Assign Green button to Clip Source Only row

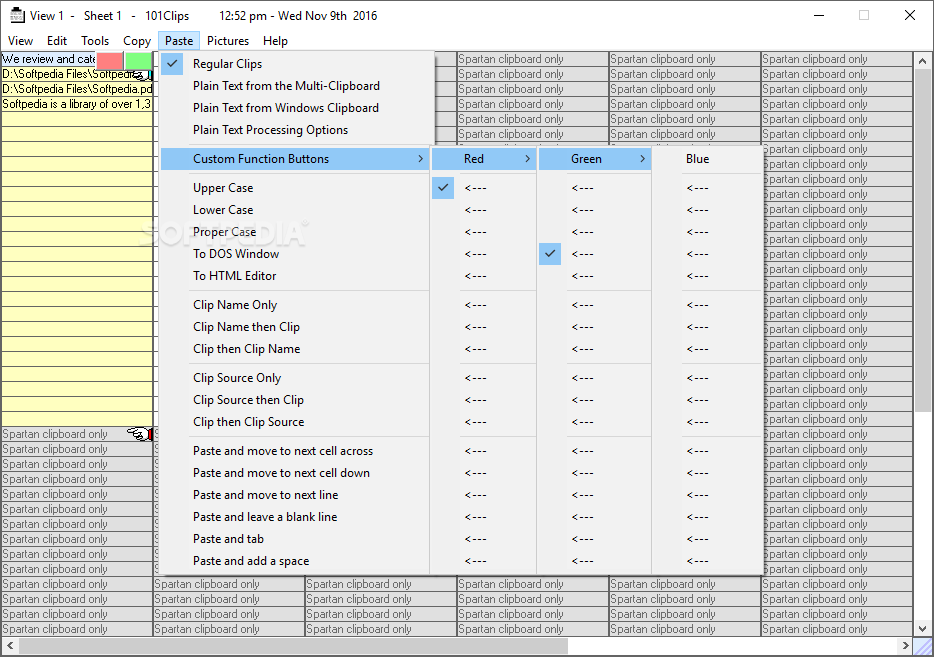[x=594, y=378]
